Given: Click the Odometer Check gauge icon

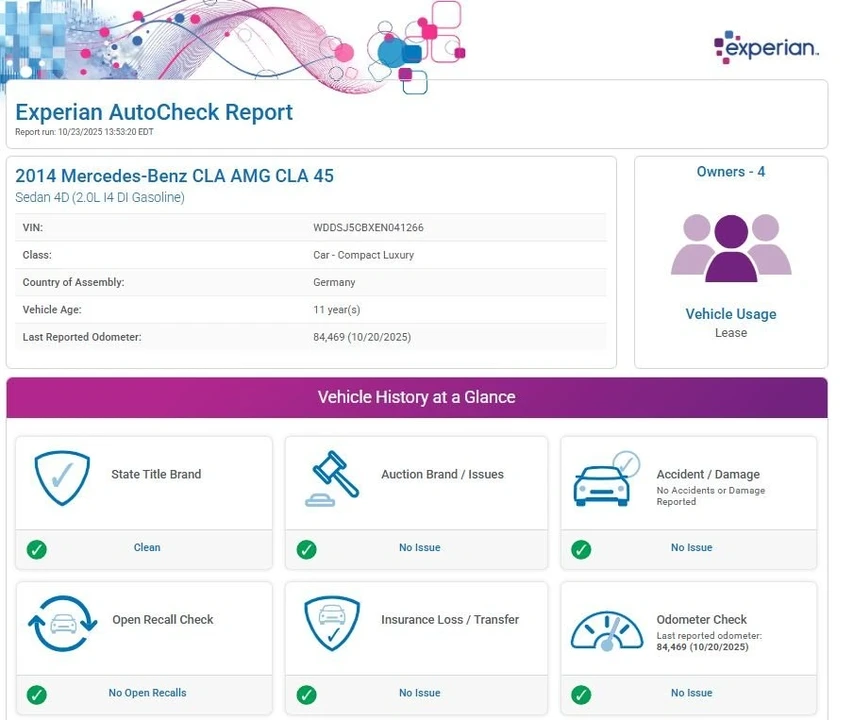Looking at the screenshot, I should tap(607, 631).
